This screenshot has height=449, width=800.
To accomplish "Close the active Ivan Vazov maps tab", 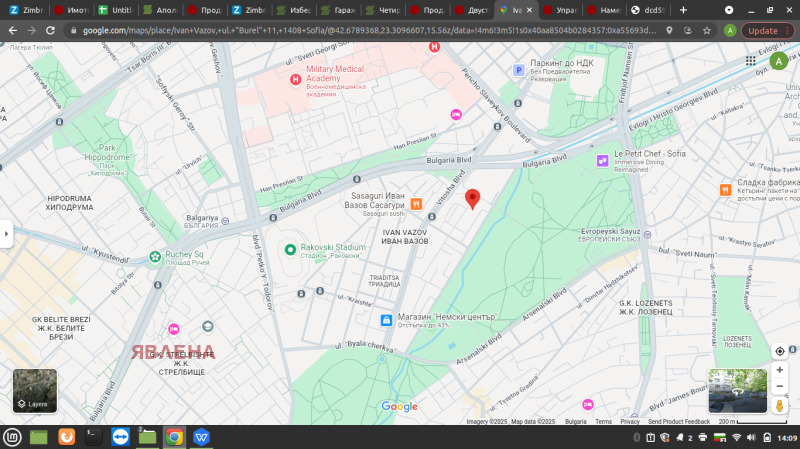I will tap(529, 10).
